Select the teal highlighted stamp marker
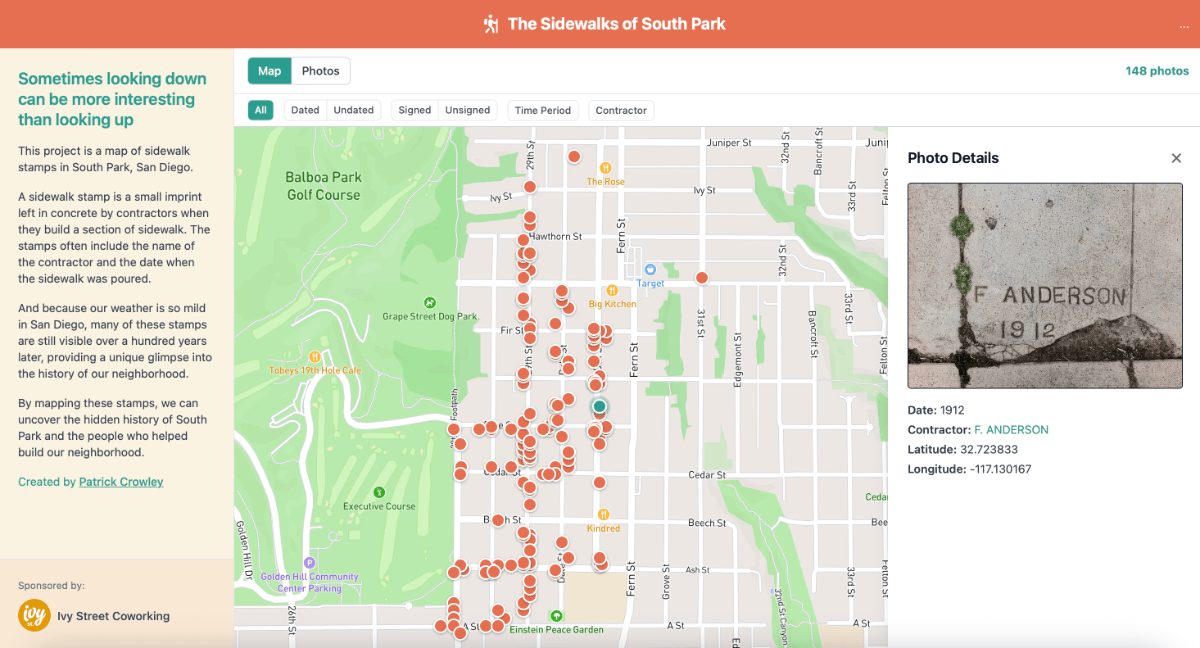The height and width of the screenshot is (648, 1200). [599, 406]
